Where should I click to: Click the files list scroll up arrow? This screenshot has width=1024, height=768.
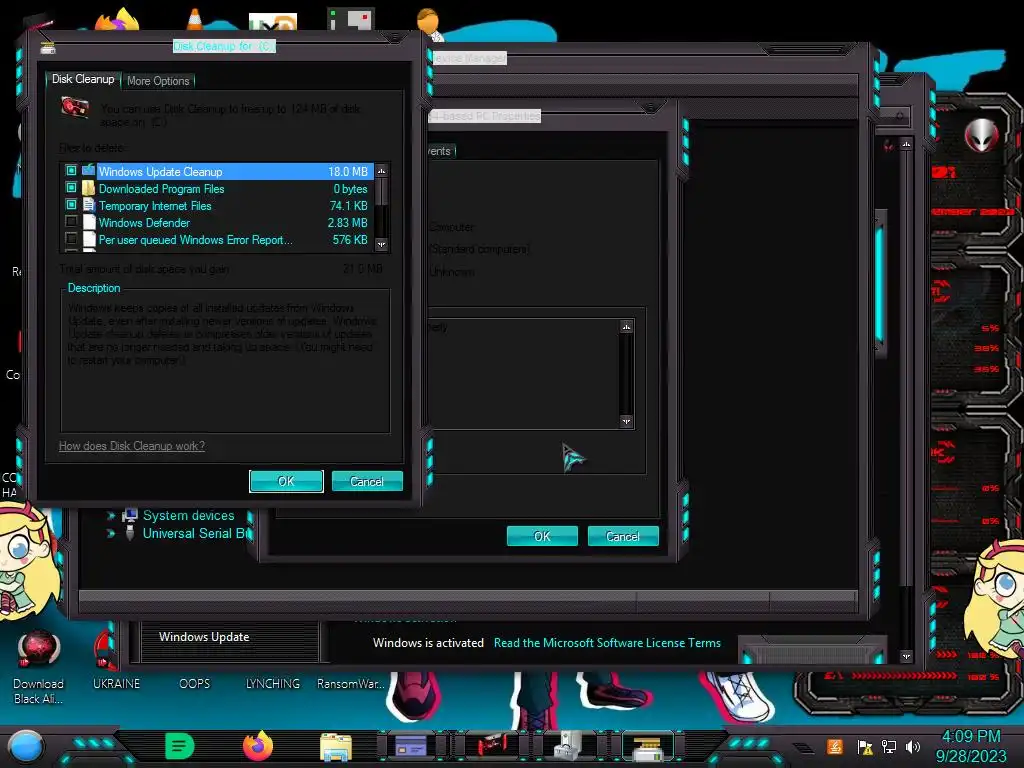point(381,171)
